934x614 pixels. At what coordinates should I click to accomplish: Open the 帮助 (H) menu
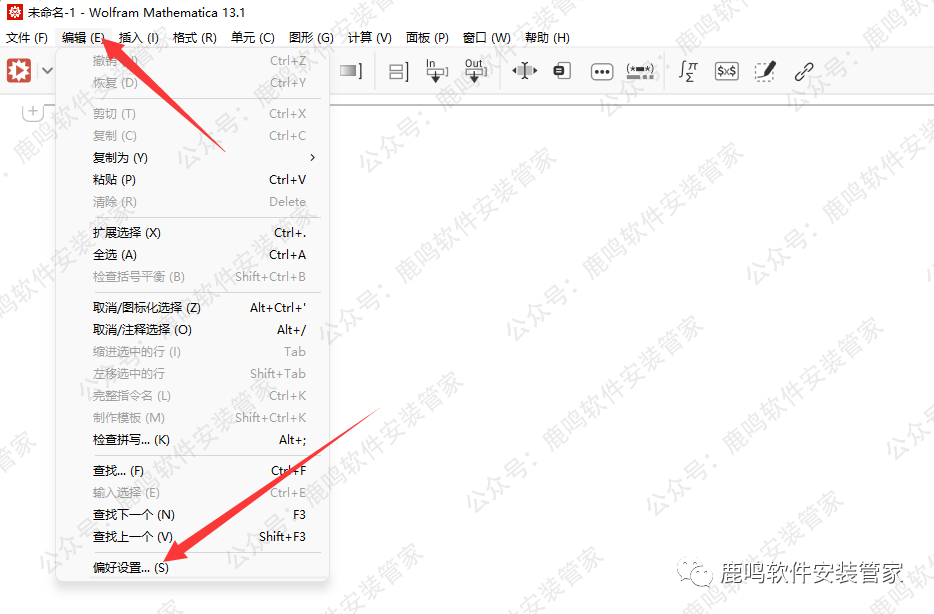(546, 38)
